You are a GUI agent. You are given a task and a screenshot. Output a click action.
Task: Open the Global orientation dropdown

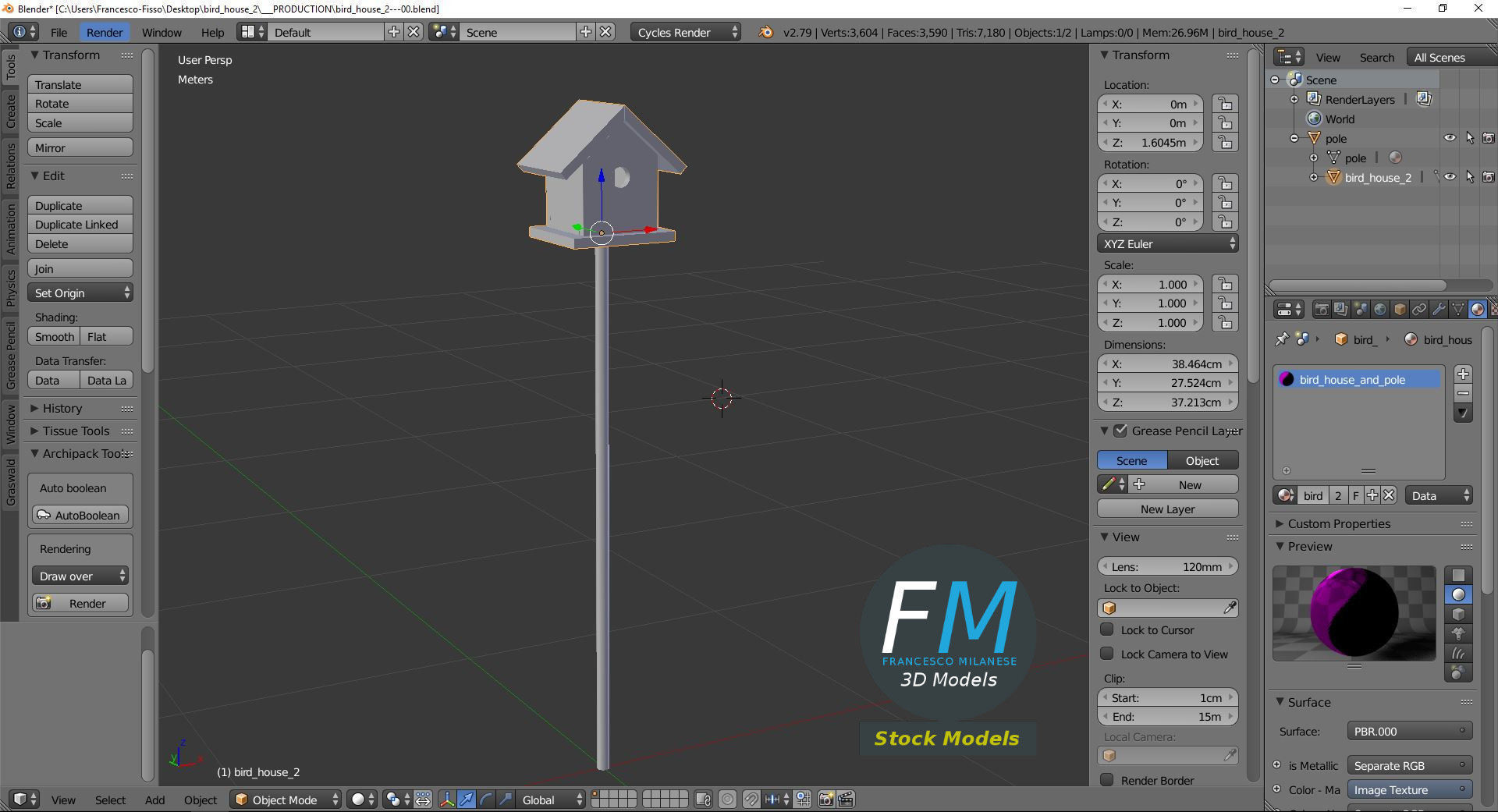pos(551,800)
